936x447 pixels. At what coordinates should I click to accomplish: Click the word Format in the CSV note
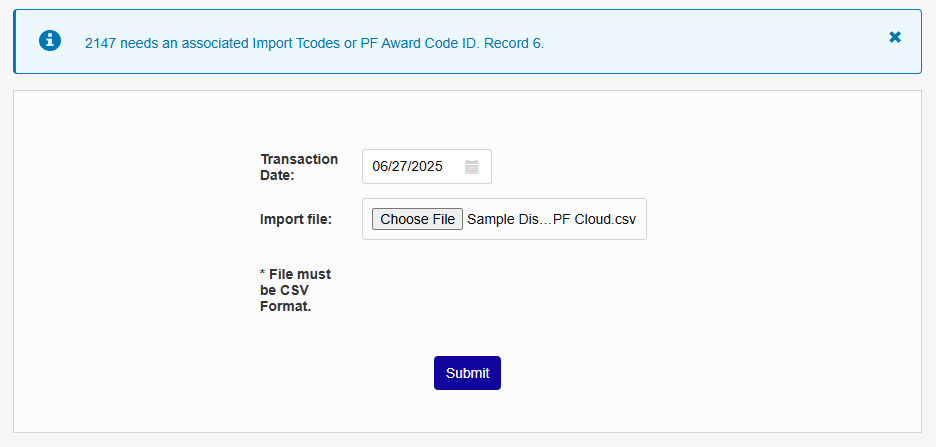pos(284,307)
